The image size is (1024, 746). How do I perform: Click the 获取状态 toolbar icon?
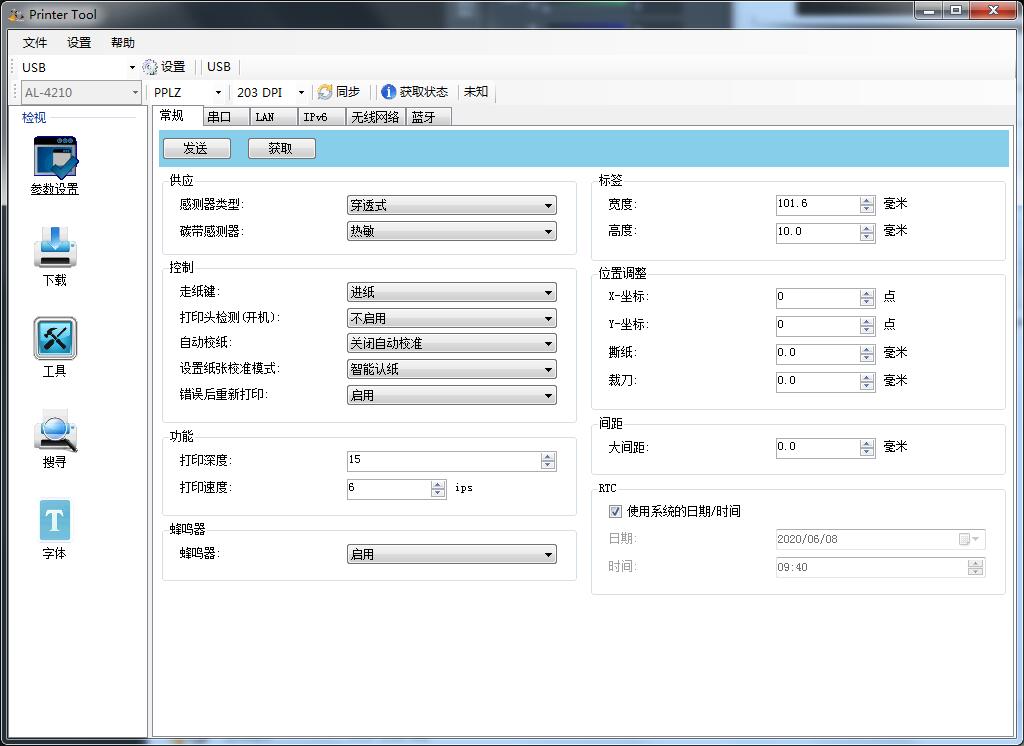coord(414,91)
